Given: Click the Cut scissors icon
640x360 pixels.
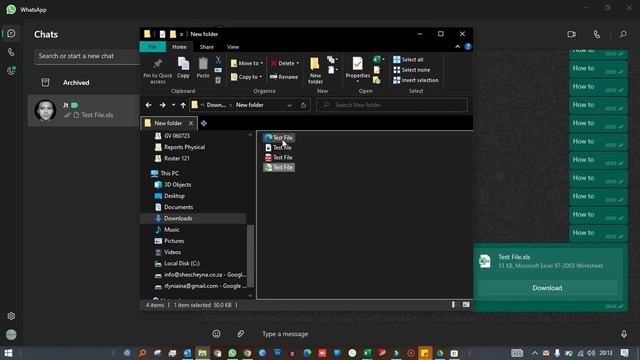Looking at the screenshot, I should [218, 60].
